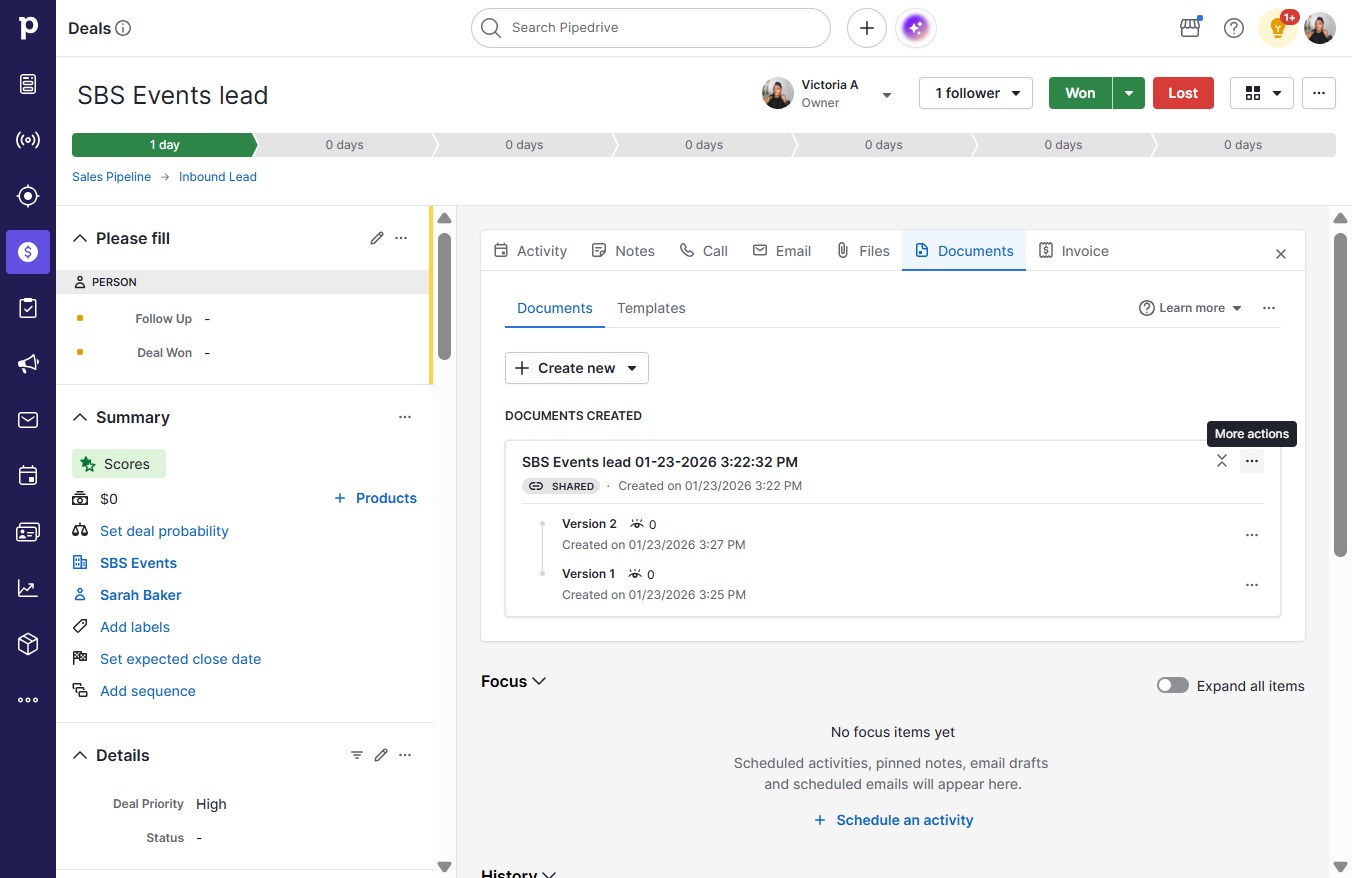Open the Projects clipboard sidebar icon
Viewport: 1352px width, 878px height.
click(28, 308)
